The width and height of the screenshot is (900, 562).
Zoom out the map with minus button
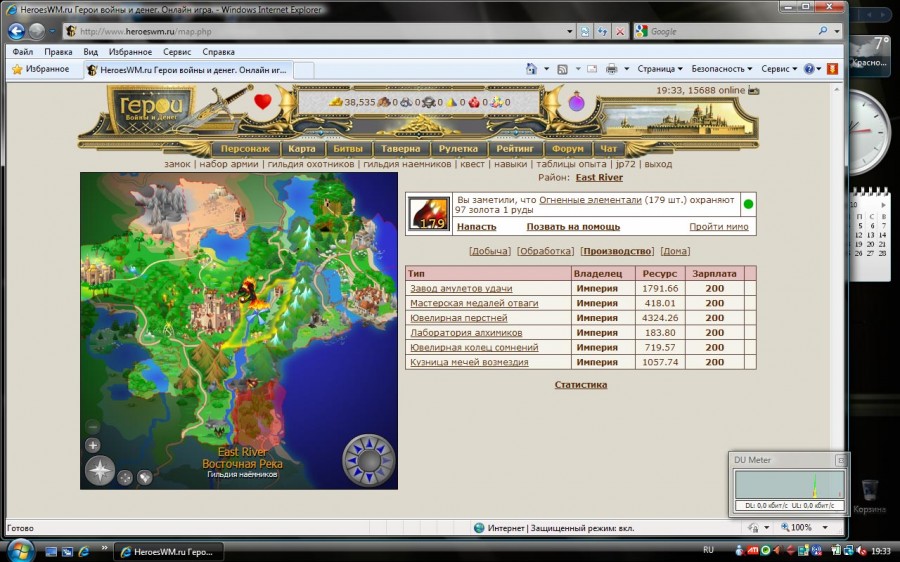tap(93, 427)
